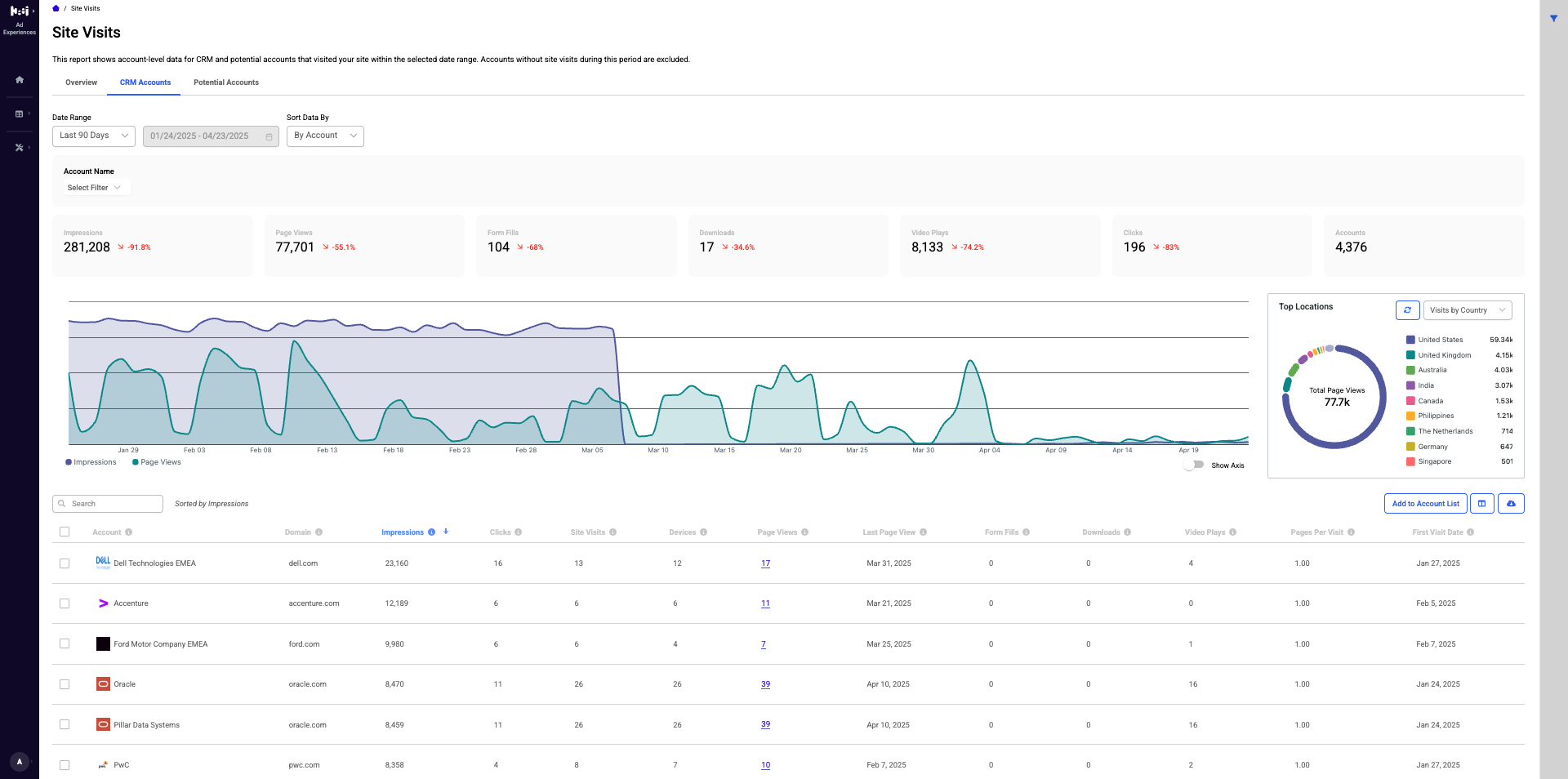Open Dell's page views link 17

[765, 563]
